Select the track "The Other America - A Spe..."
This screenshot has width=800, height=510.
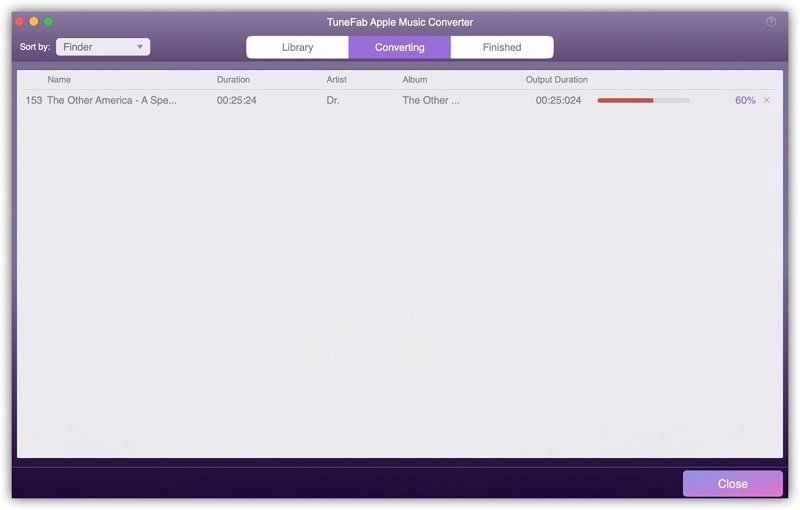111,100
